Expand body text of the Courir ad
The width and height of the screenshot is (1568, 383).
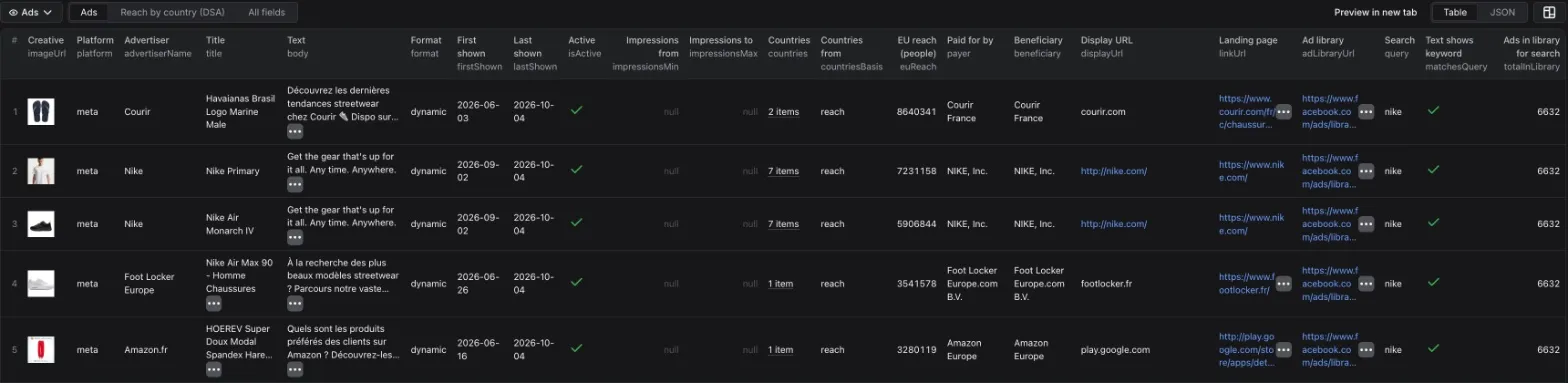tap(295, 131)
